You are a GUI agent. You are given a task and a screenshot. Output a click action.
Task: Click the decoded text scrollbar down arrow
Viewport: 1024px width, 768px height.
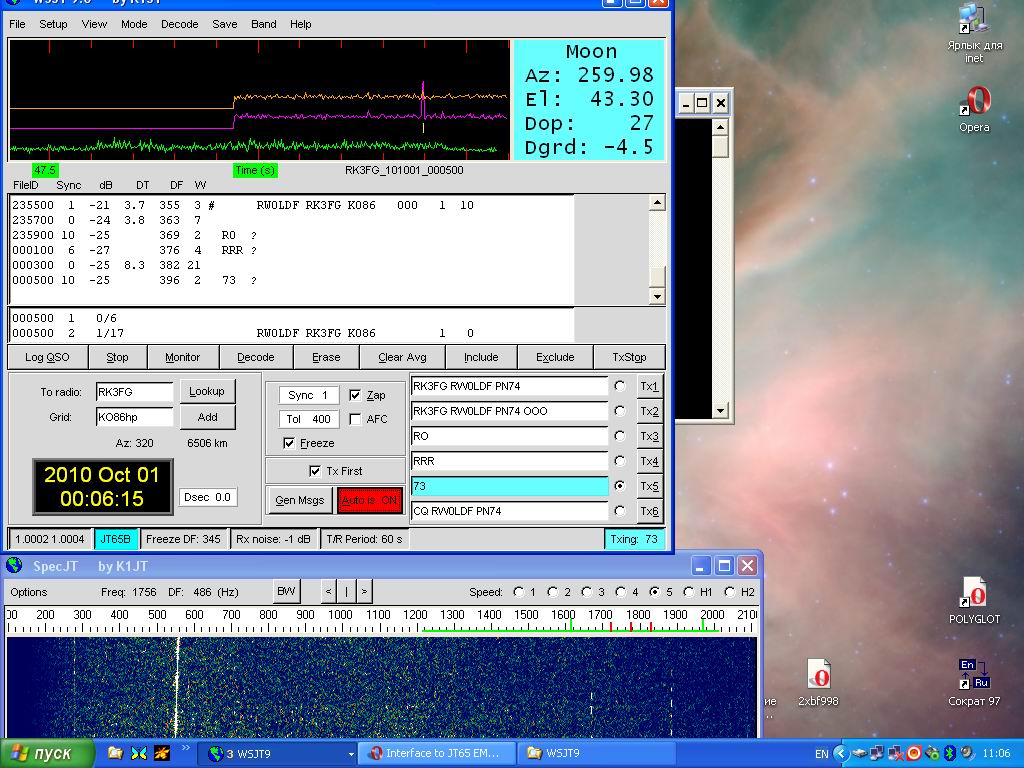coord(657,296)
